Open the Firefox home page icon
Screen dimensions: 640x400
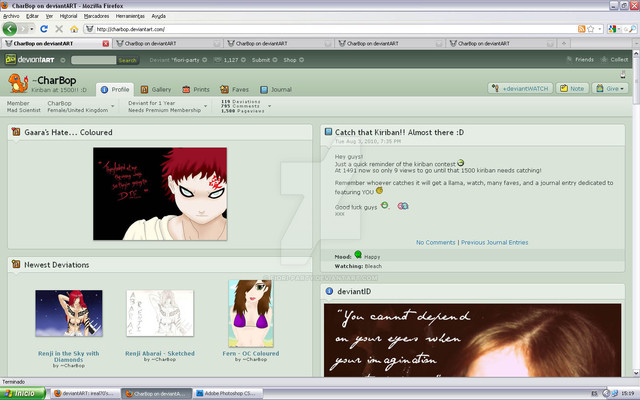74,29
